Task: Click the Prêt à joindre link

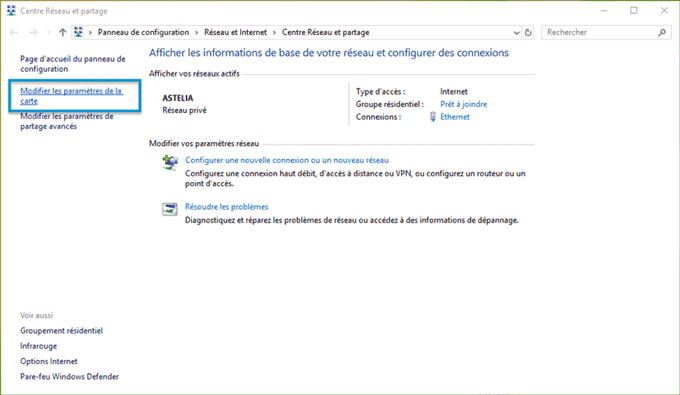Action: click(464, 104)
